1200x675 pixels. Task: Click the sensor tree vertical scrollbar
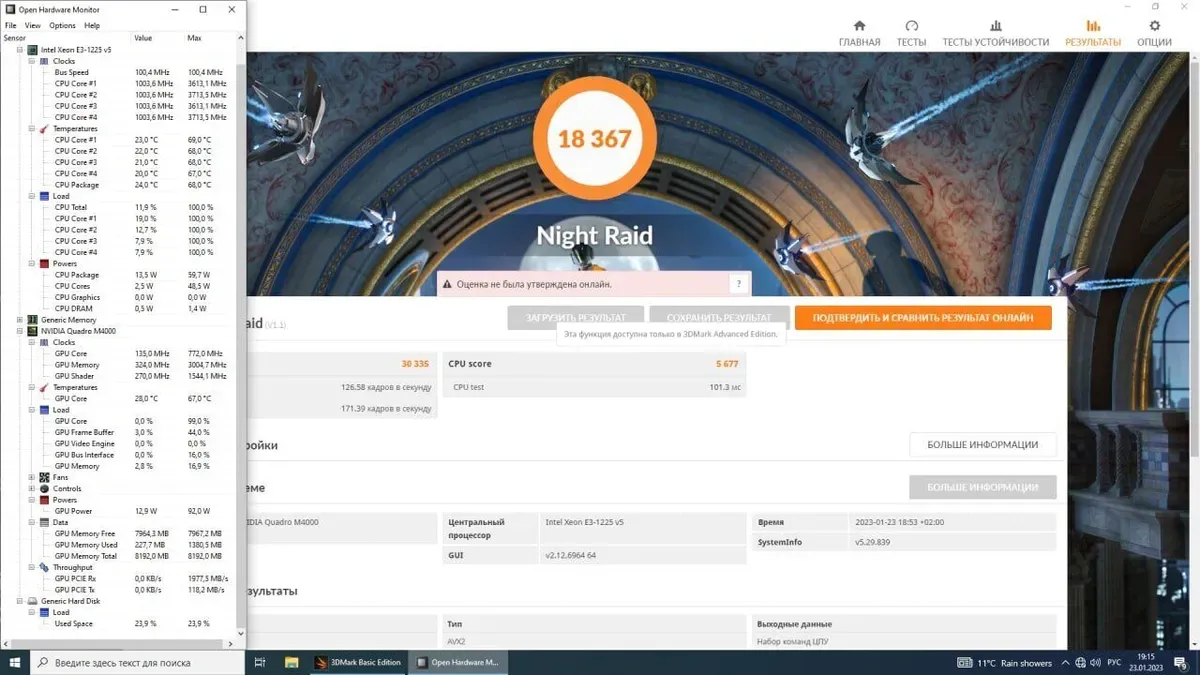coord(240,300)
